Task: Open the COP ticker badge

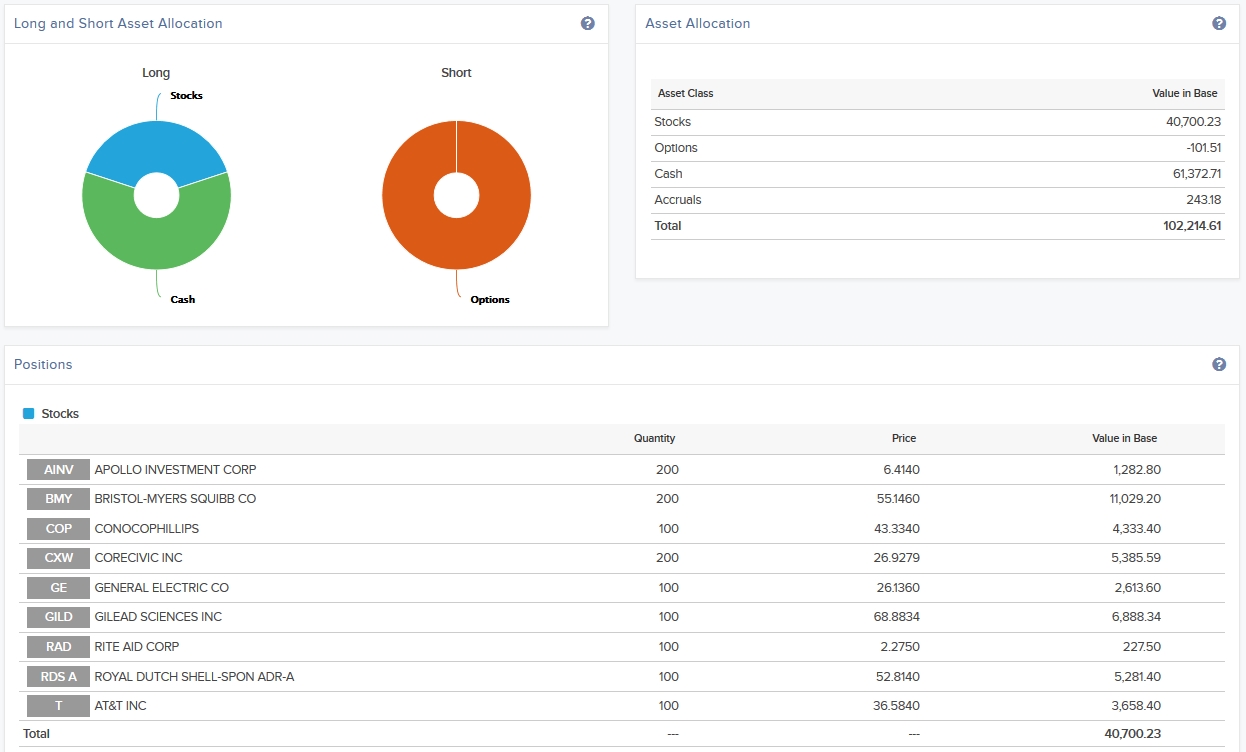Action: click(x=59, y=529)
